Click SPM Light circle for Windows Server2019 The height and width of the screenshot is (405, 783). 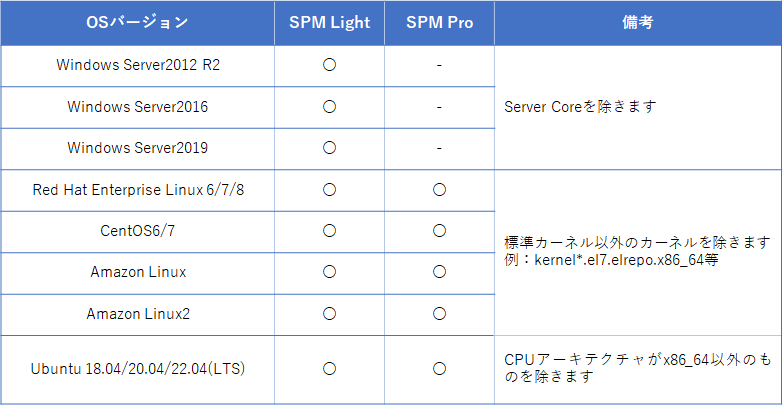tap(329, 148)
